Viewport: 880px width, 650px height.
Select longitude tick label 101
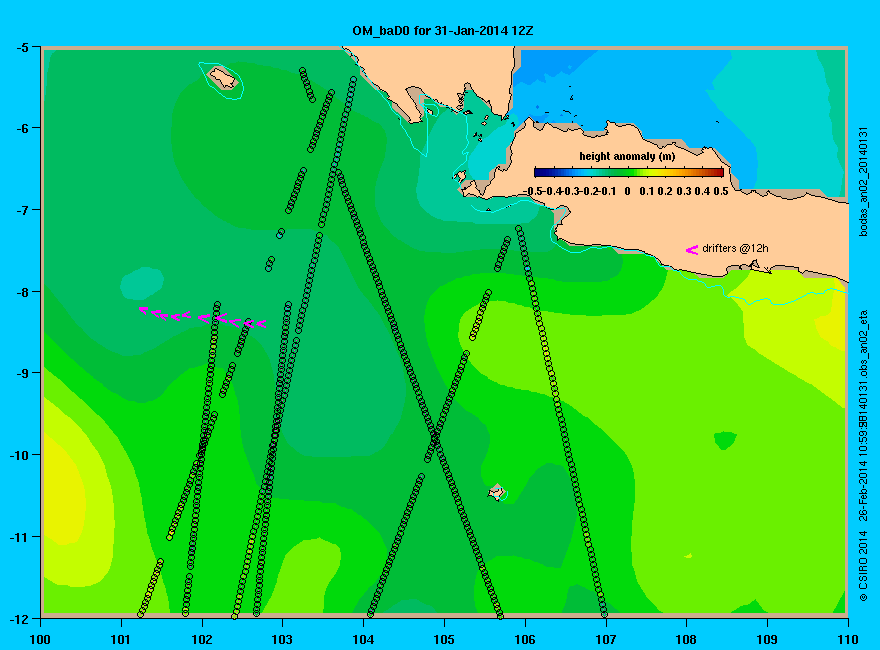(121, 639)
